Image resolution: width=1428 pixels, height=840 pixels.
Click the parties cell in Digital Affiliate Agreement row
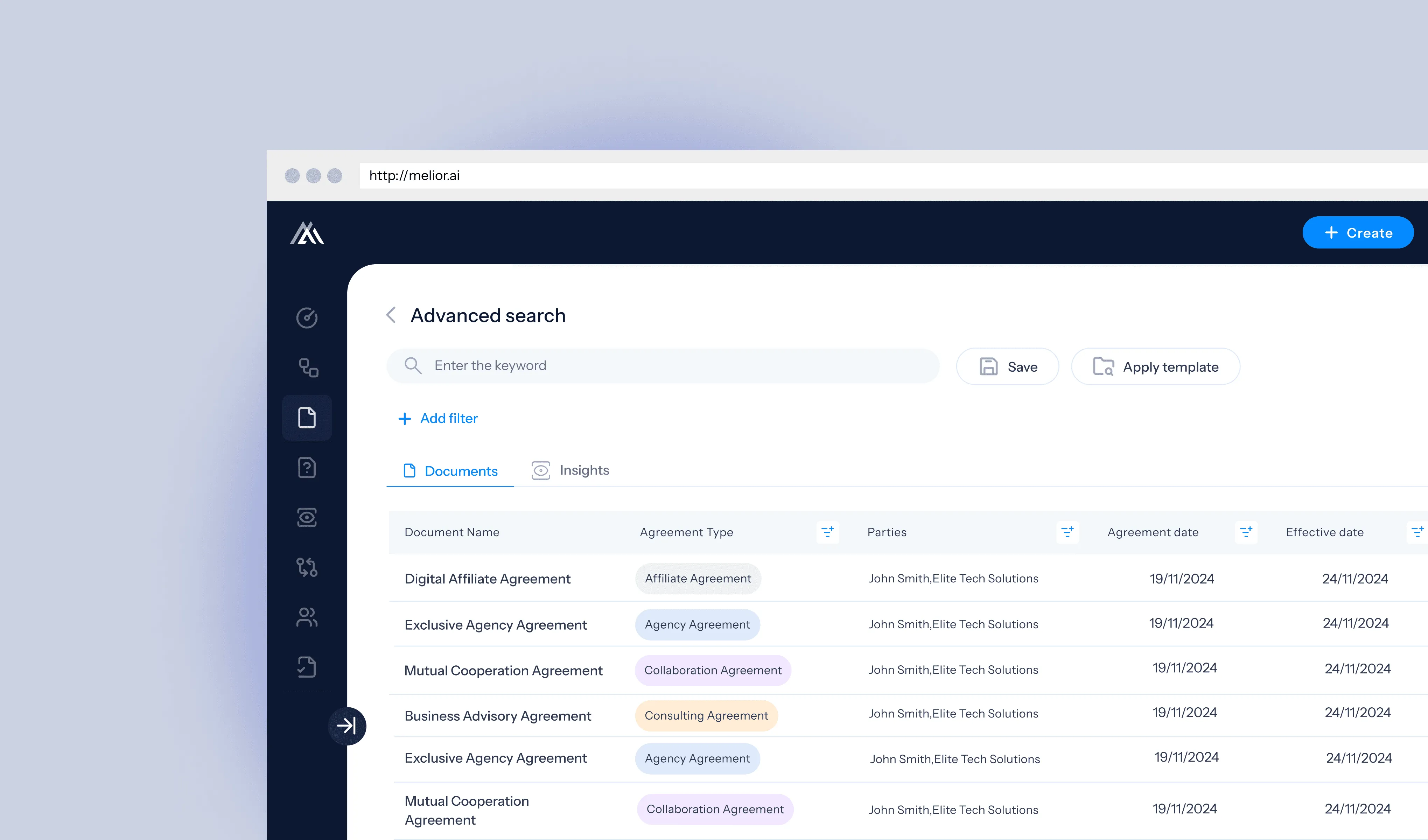(953, 579)
